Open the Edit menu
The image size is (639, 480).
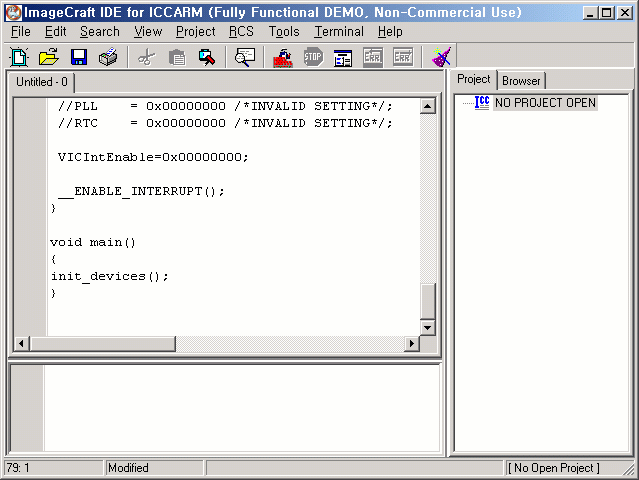click(55, 32)
